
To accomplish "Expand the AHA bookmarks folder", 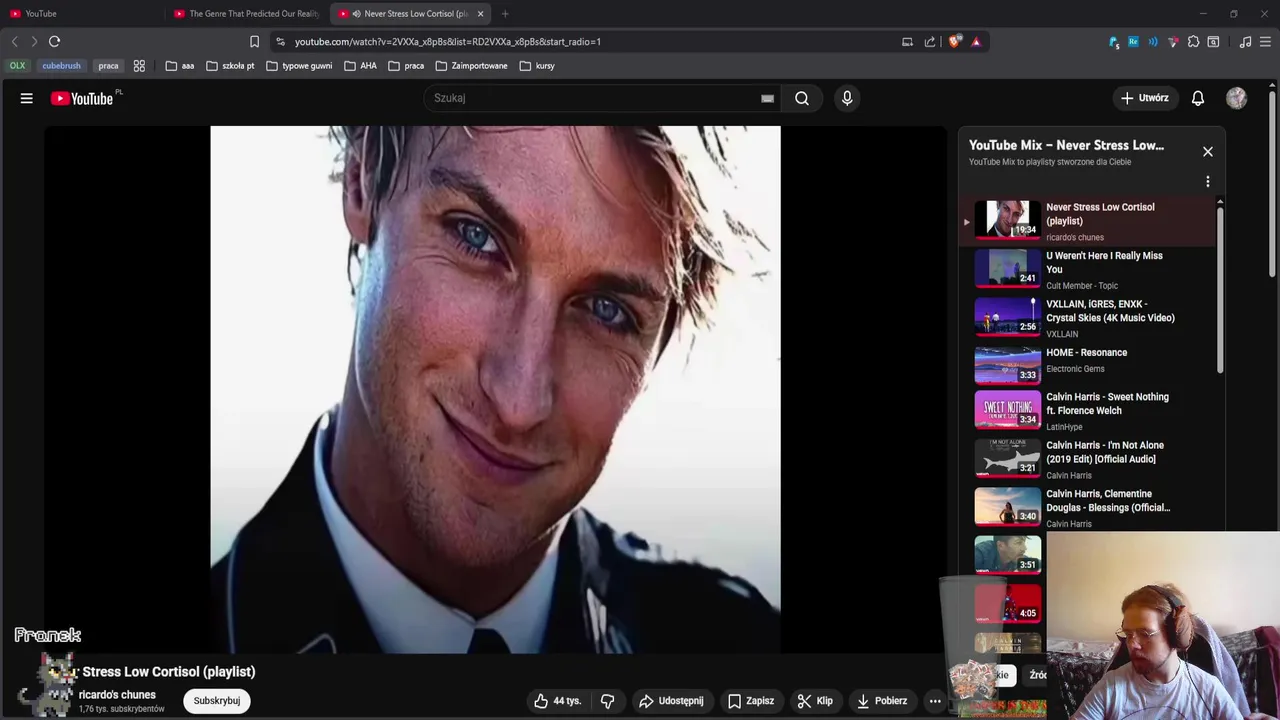I will [x=360, y=66].
